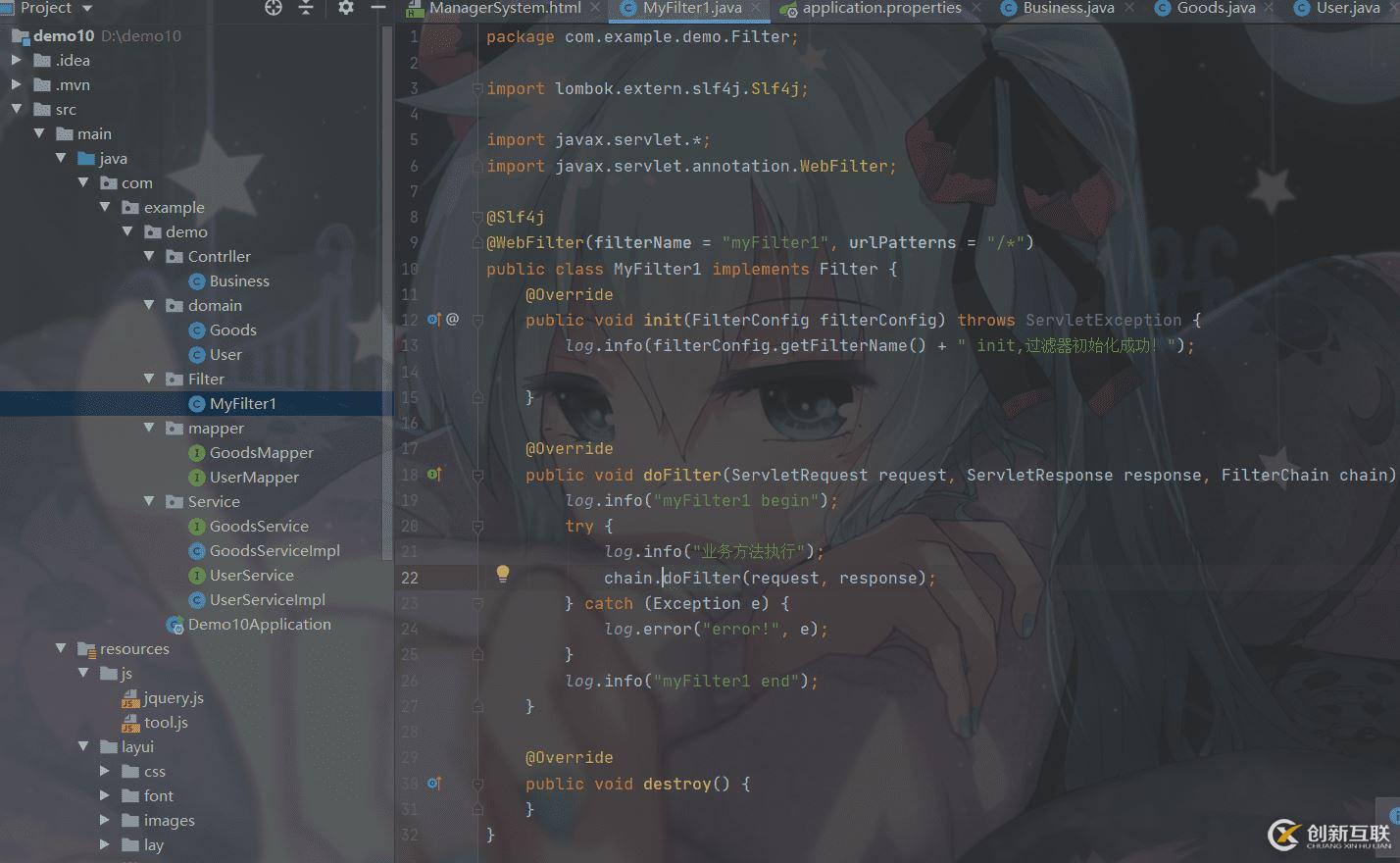Fold the doFilter method at line 18
The height and width of the screenshot is (863, 1400).
point(478,475)
